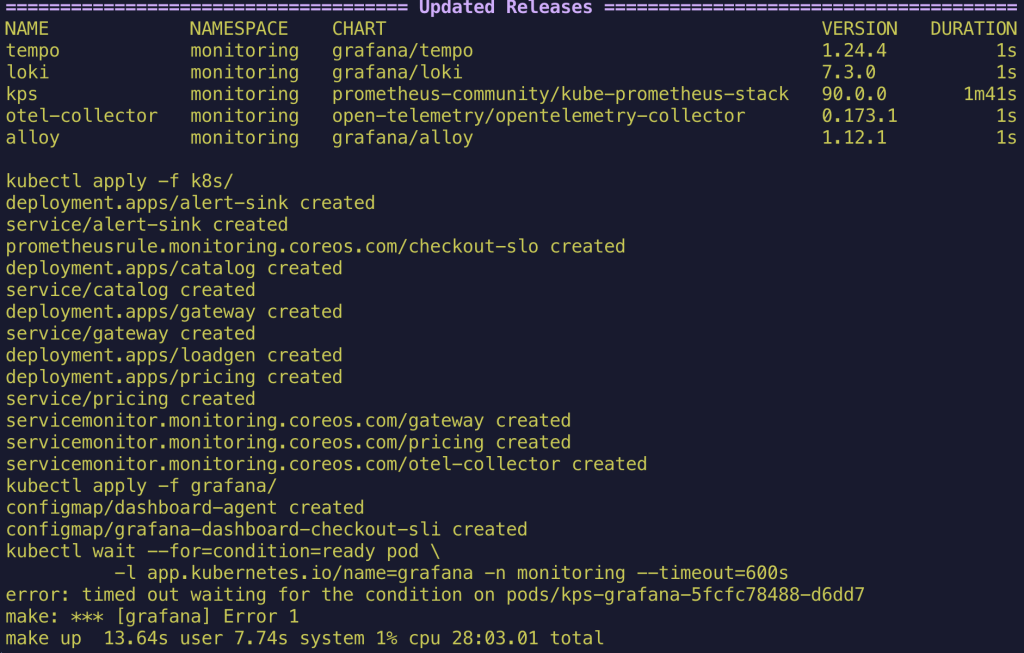
Task: Click the servicemonitor 'gateway created' line
Action: click(288, 421)
